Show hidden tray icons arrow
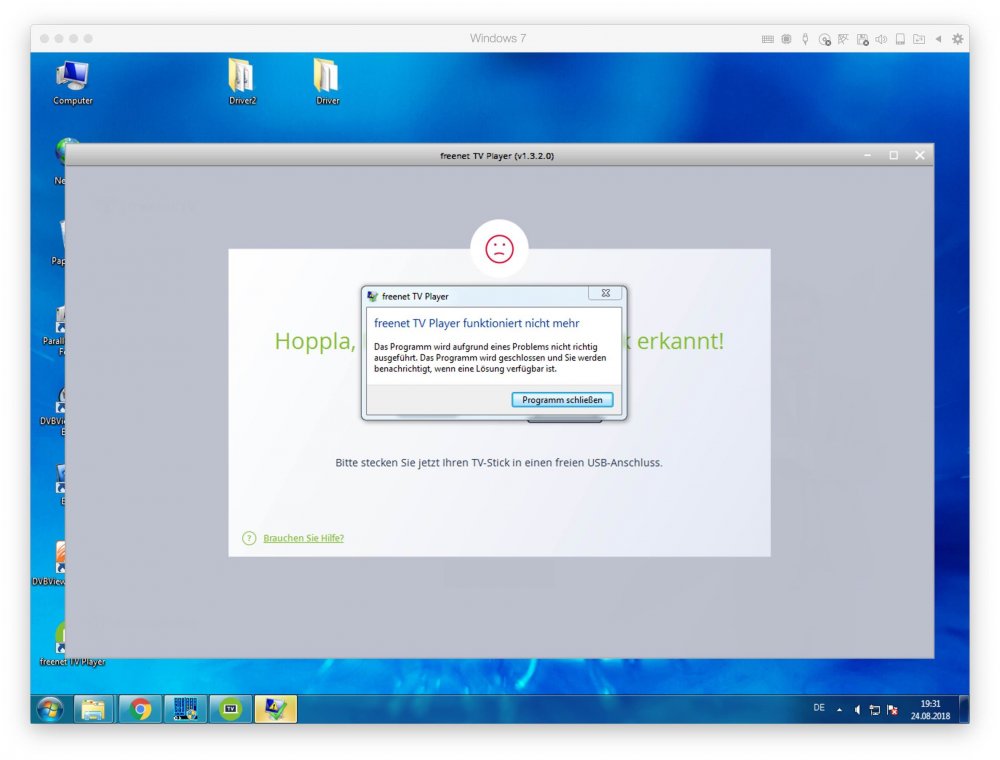 (839, 709)
